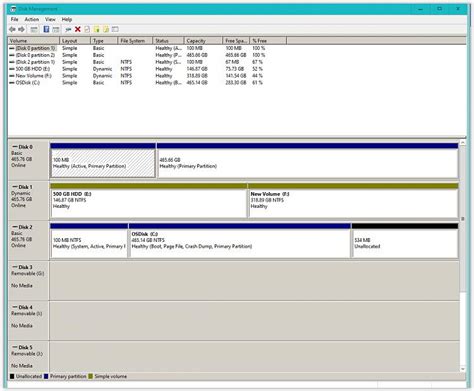Click the disk icon before the red X
474x391 pixels.
68,29
